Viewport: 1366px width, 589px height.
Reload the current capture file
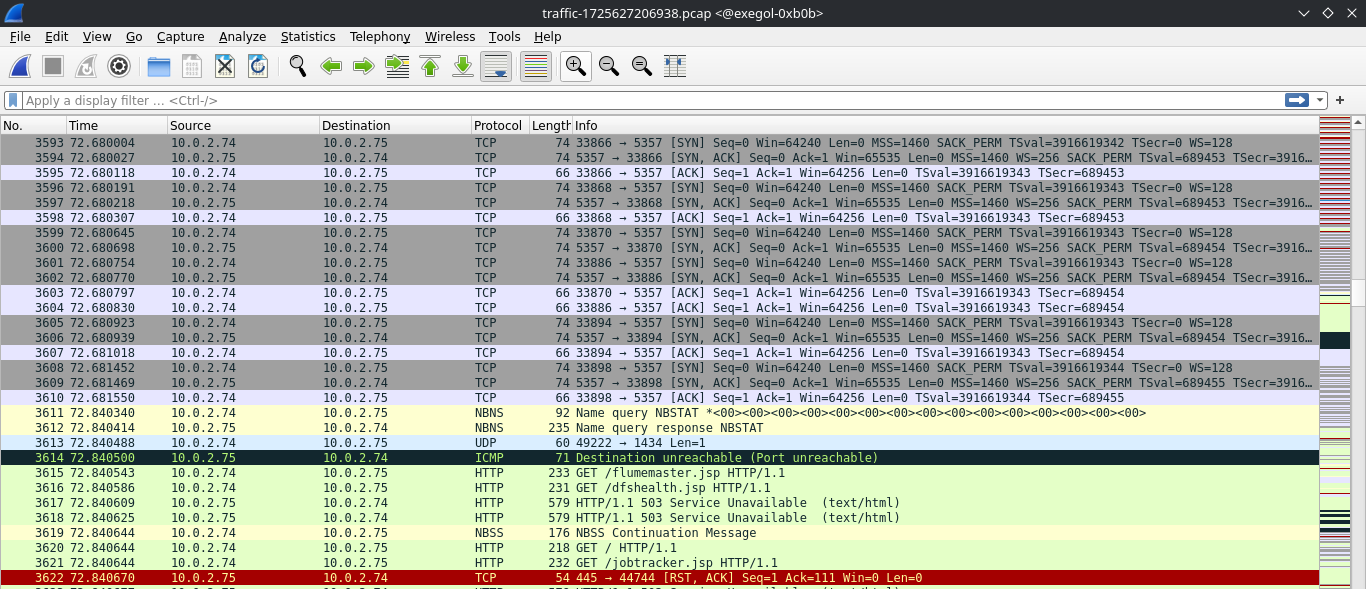point(258,67)
